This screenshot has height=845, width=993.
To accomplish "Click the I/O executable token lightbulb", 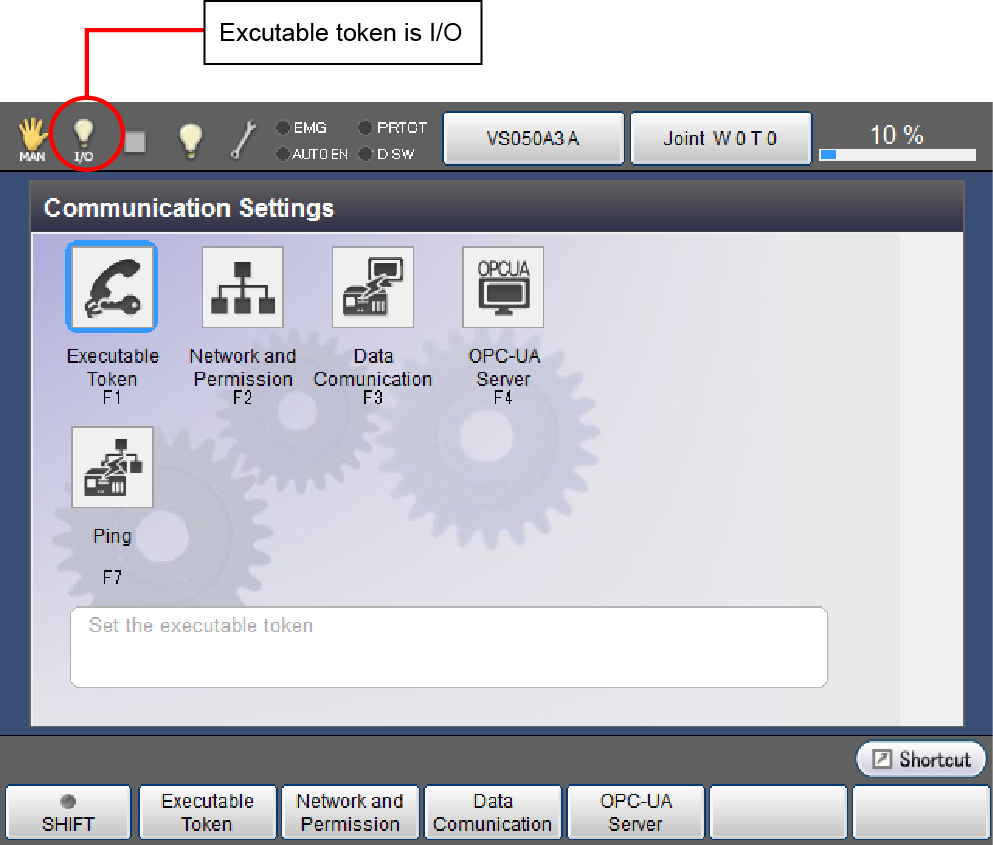I will click(x=85, y=137).
